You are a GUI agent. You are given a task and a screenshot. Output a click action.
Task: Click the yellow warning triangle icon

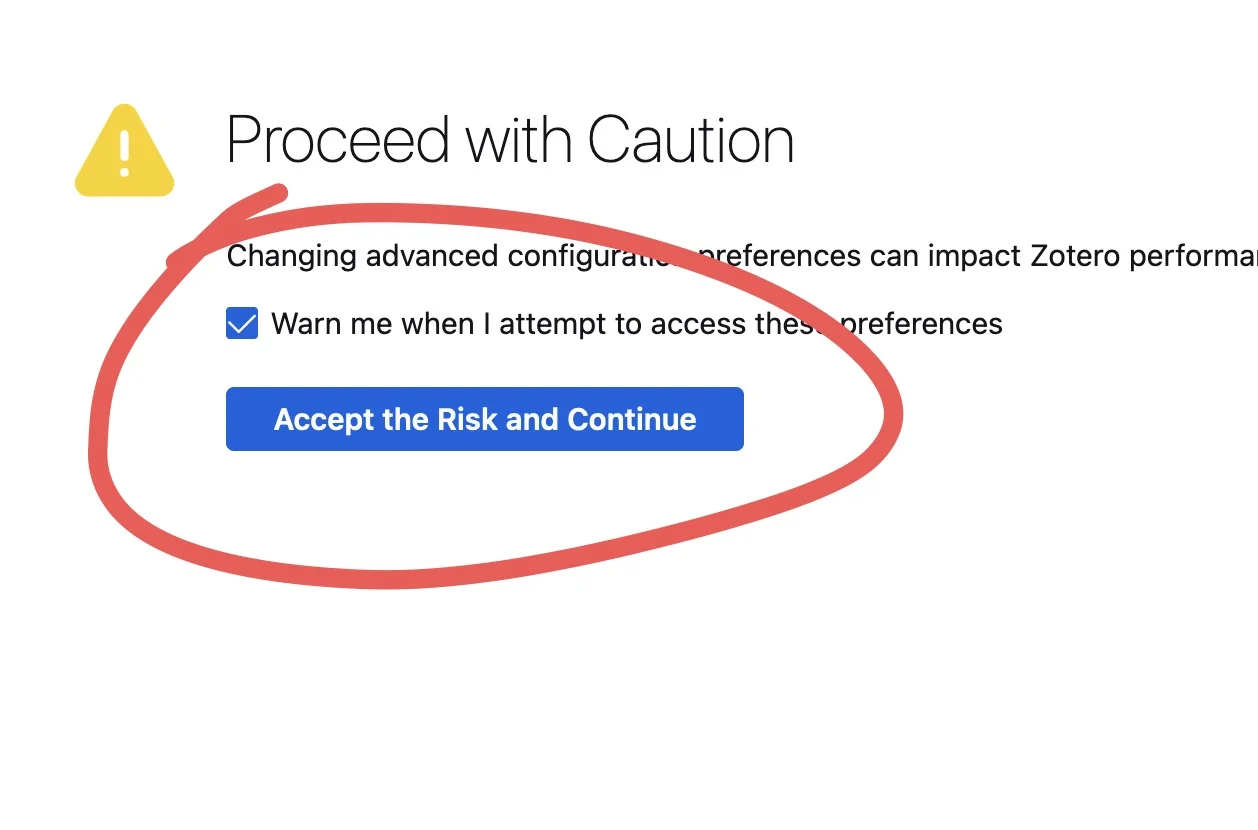(124, 152)
